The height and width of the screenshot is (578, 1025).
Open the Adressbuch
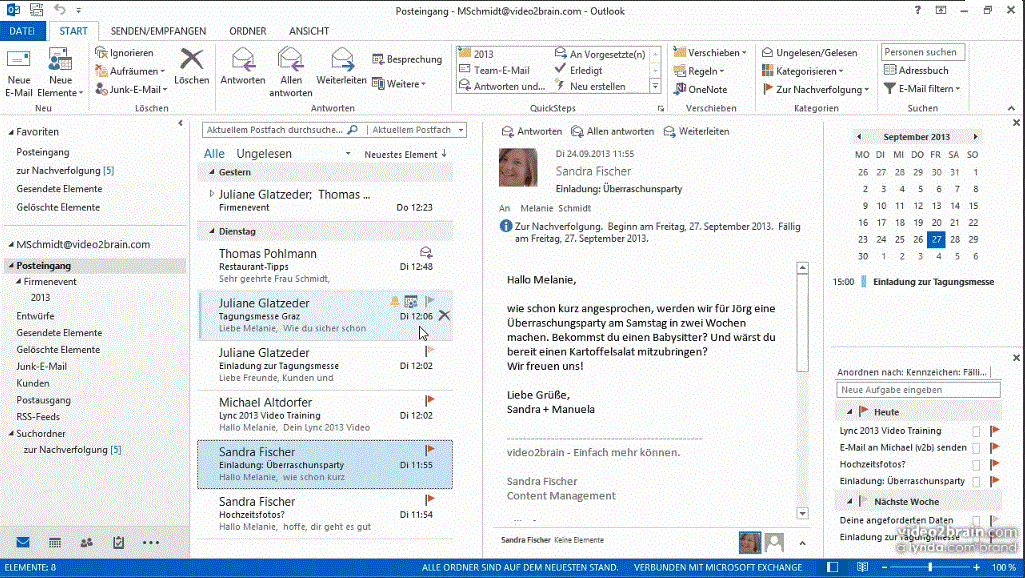[916, 70]
